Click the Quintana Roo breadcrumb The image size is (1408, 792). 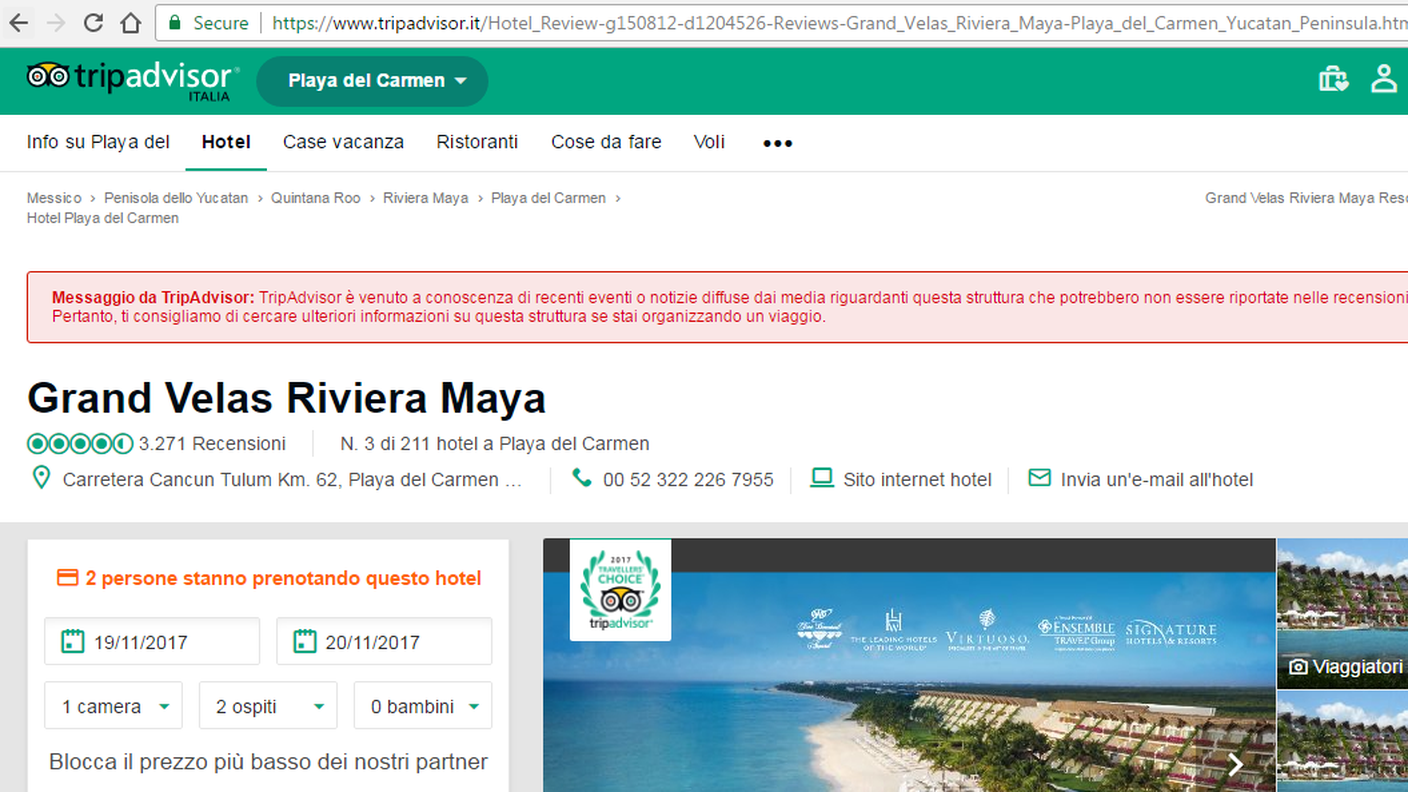pos(316,198)
